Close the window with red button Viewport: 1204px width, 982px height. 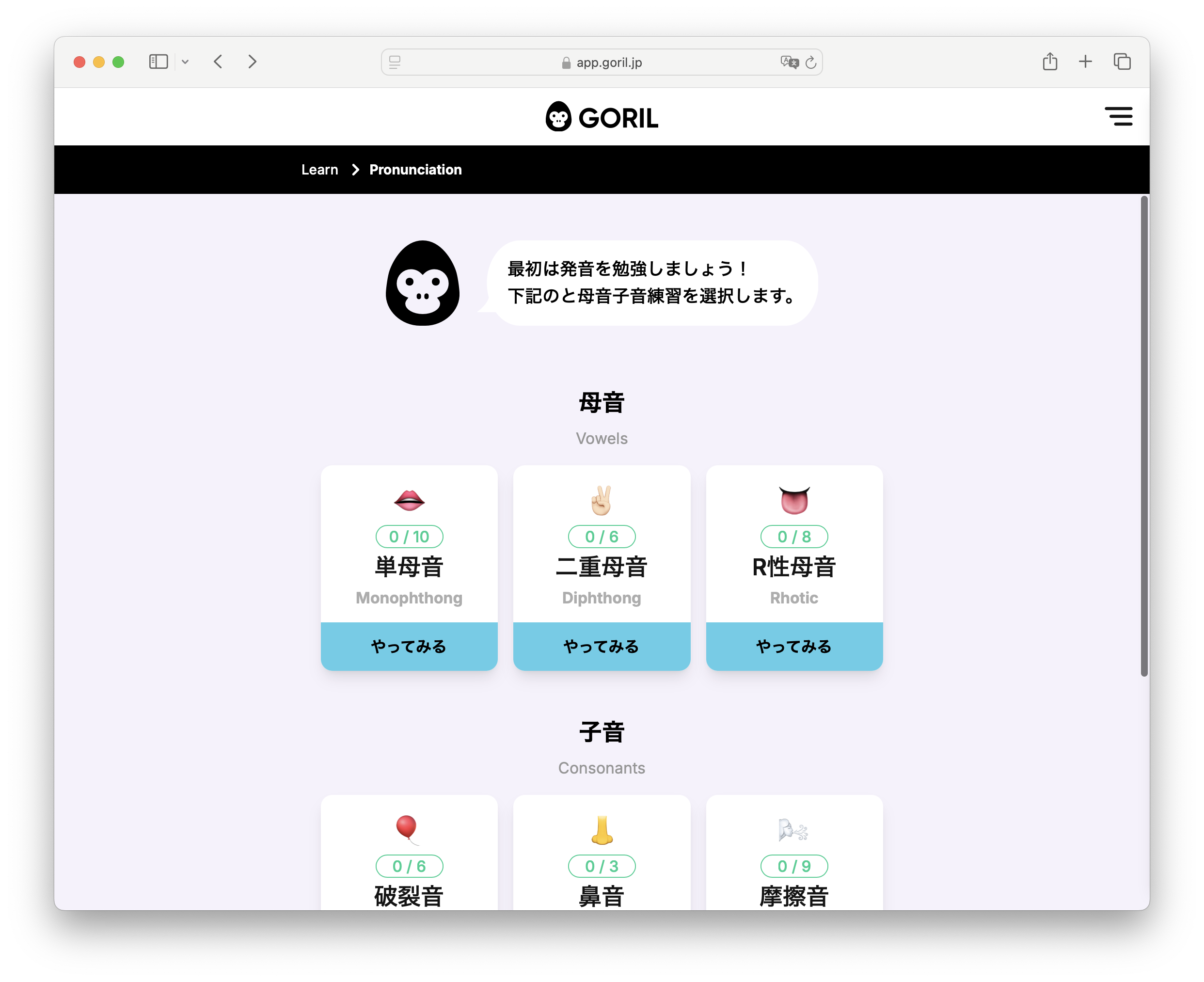(79, 62)
